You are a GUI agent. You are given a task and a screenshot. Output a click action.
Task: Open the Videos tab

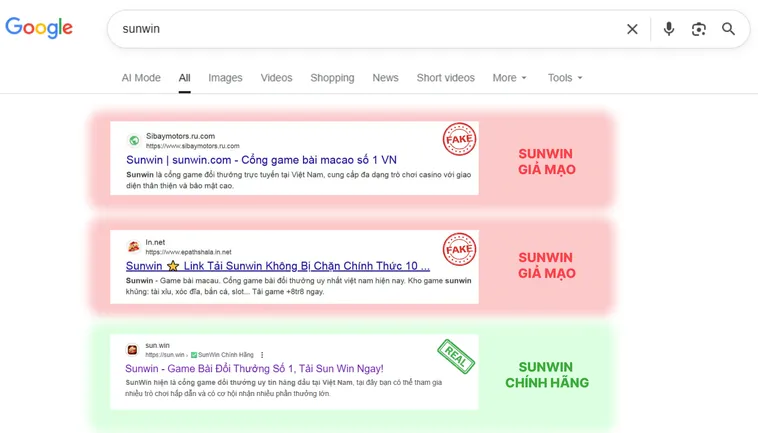(277, 78)
